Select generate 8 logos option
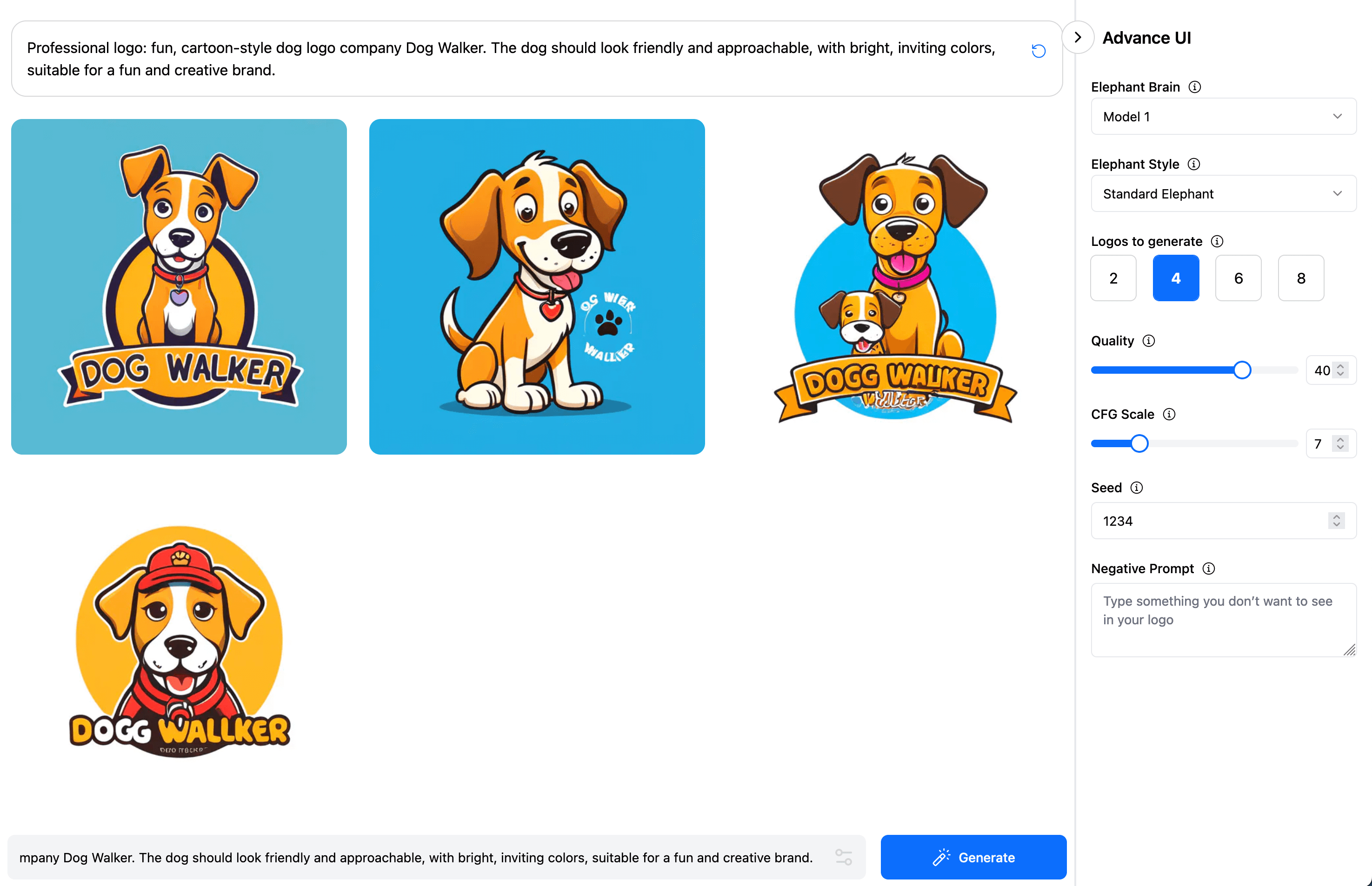This screenshot has width=1372, height=886. pyautogui.click(x=1300, y=278)
